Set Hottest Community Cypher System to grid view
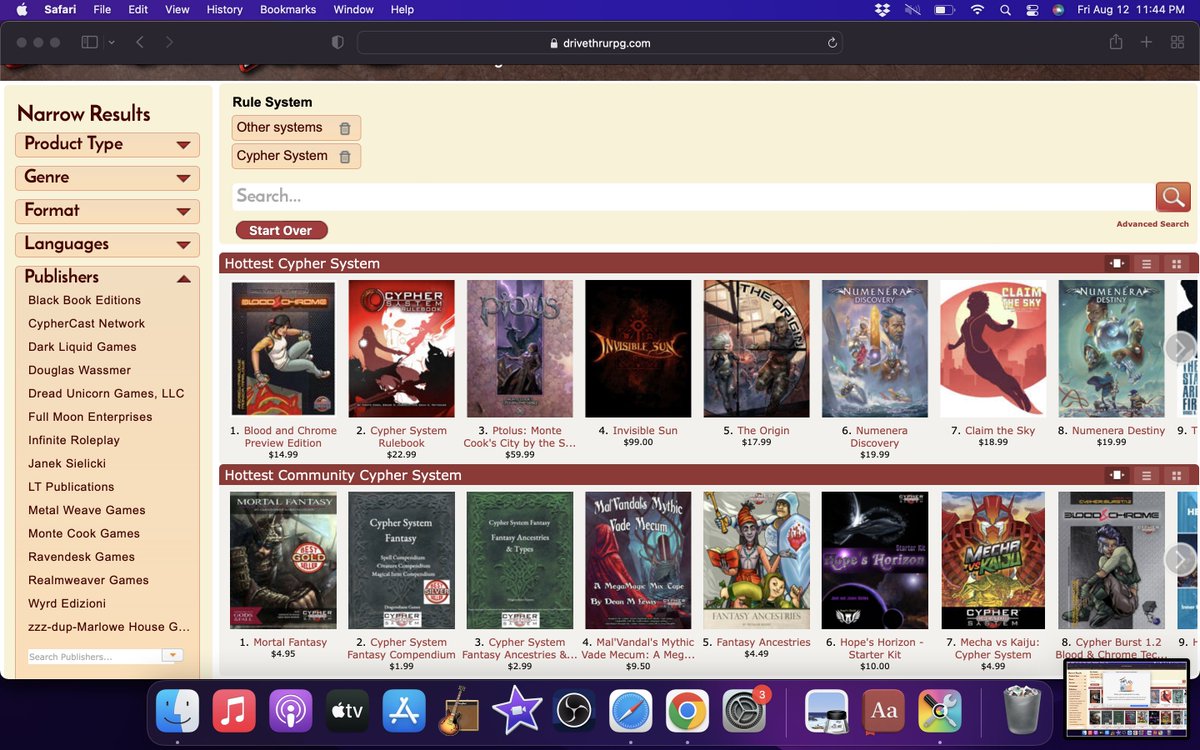The image size is (1200, 750). 1177,476
